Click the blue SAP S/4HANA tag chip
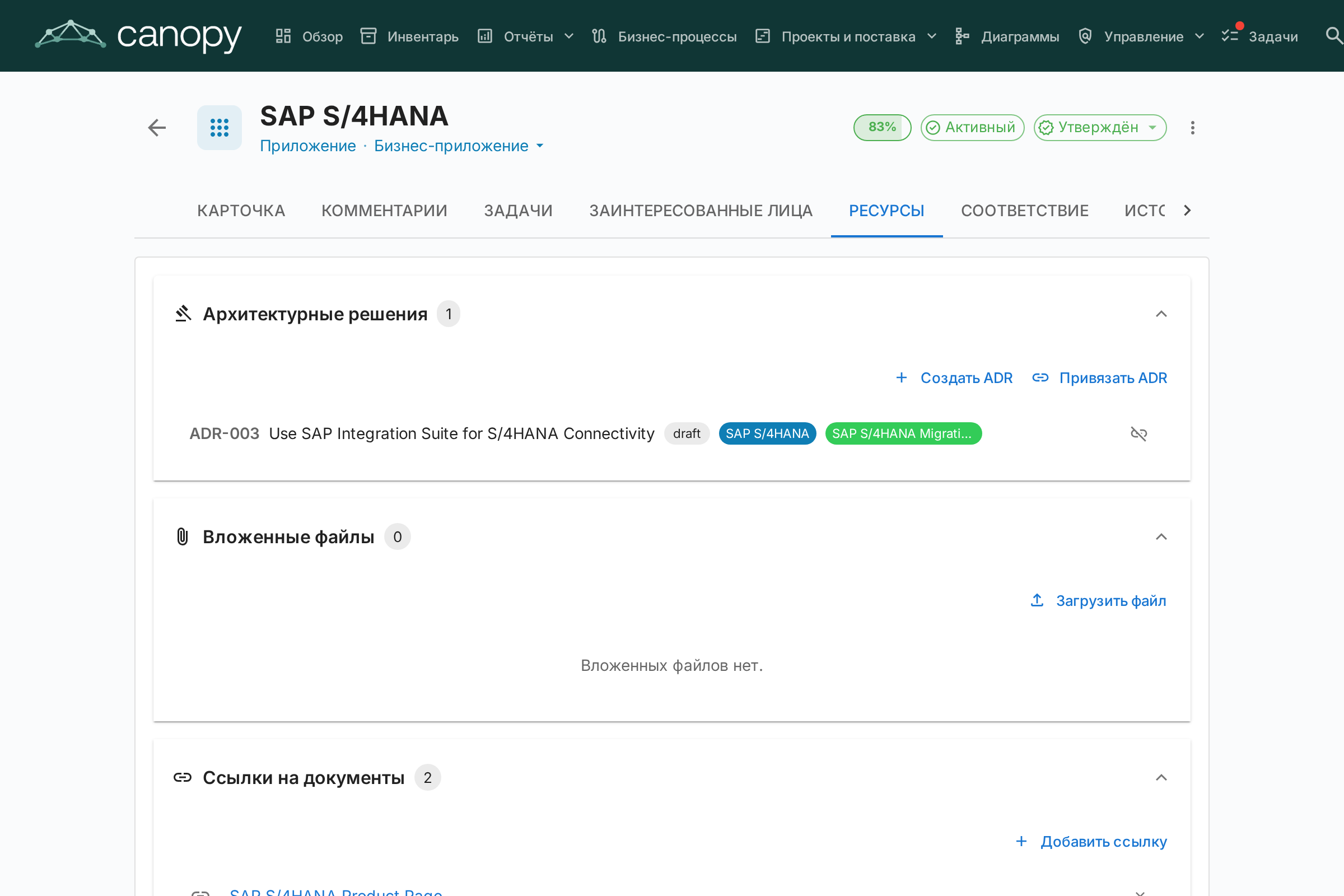This screenshot has width=1344, height=896. point(767,433)
